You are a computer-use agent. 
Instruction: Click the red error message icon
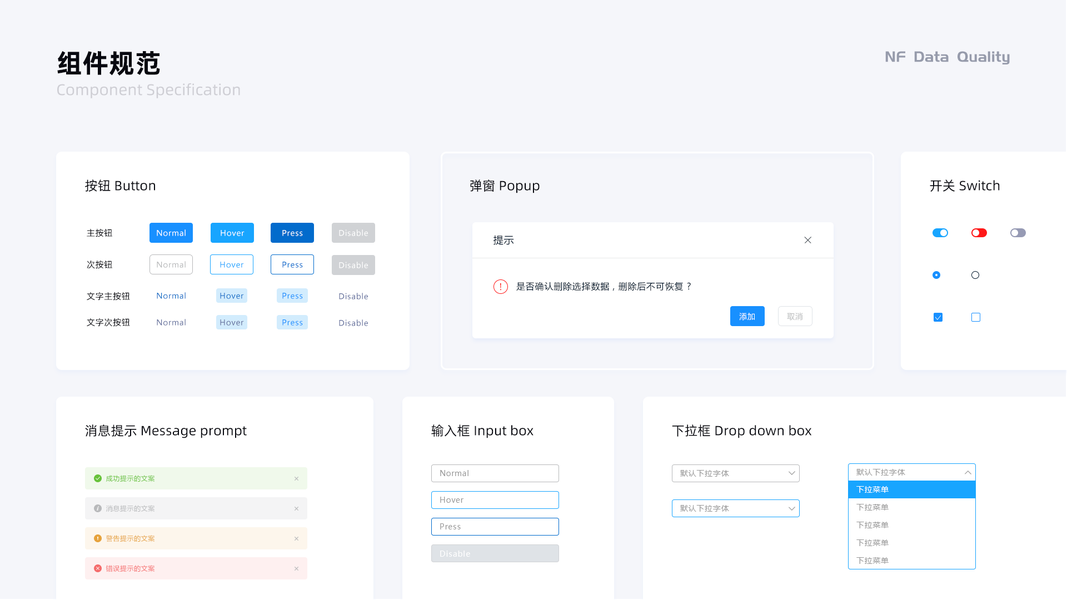tap(97, 568)
